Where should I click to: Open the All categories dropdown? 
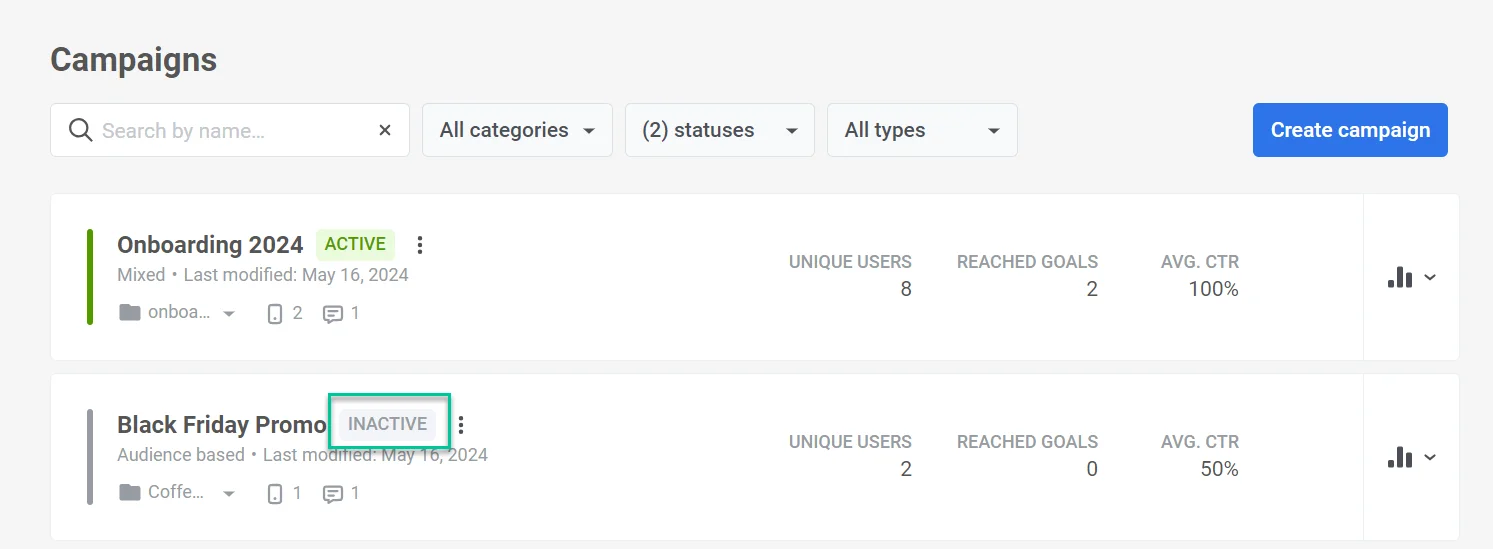coord(517,130)
